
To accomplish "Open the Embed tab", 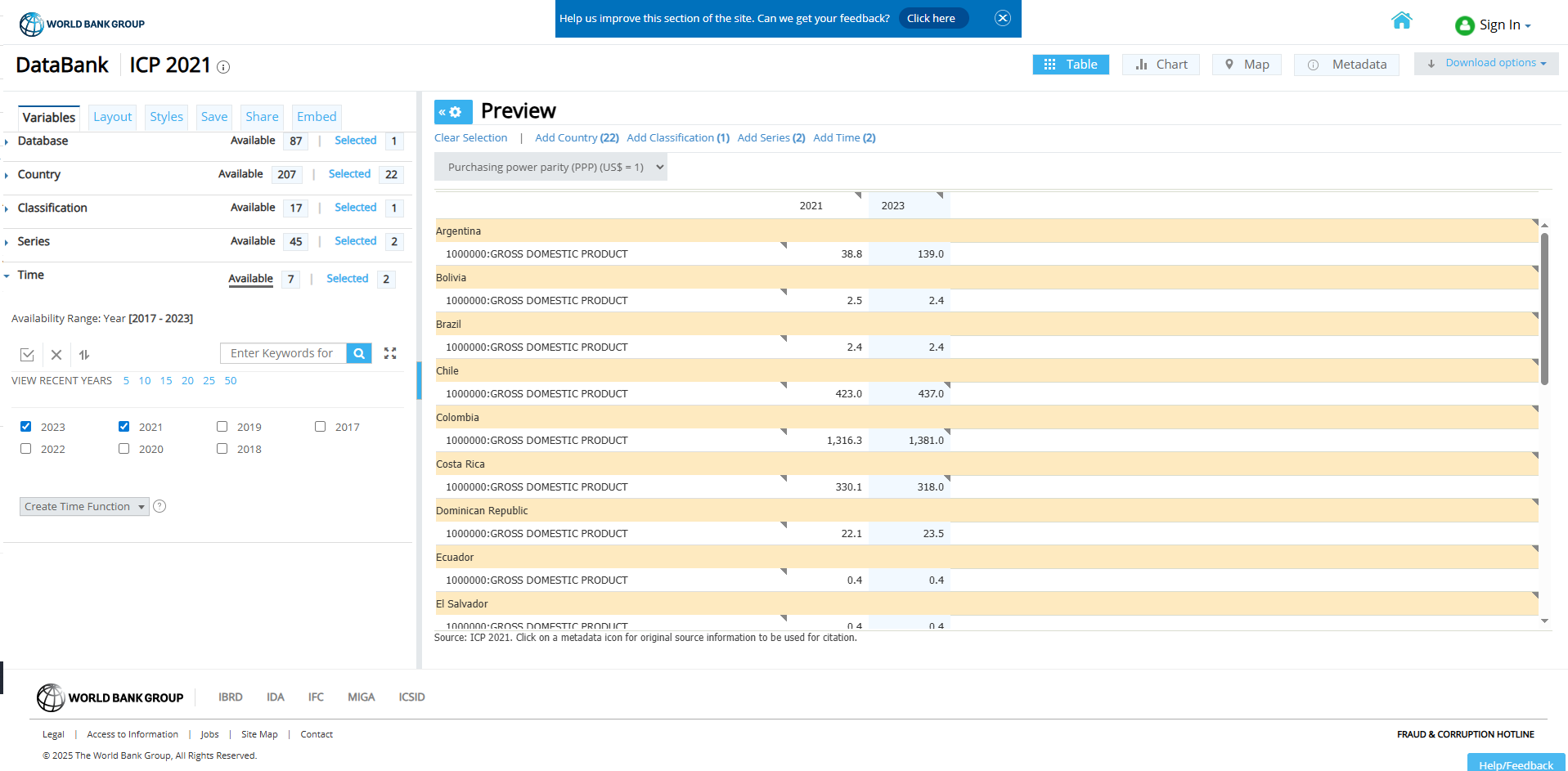I will (x=317, y=117).
